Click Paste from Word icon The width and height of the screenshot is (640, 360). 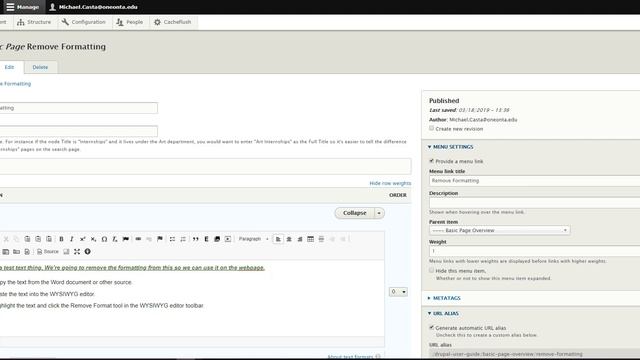pyautogui.click(x=49, y=239)
